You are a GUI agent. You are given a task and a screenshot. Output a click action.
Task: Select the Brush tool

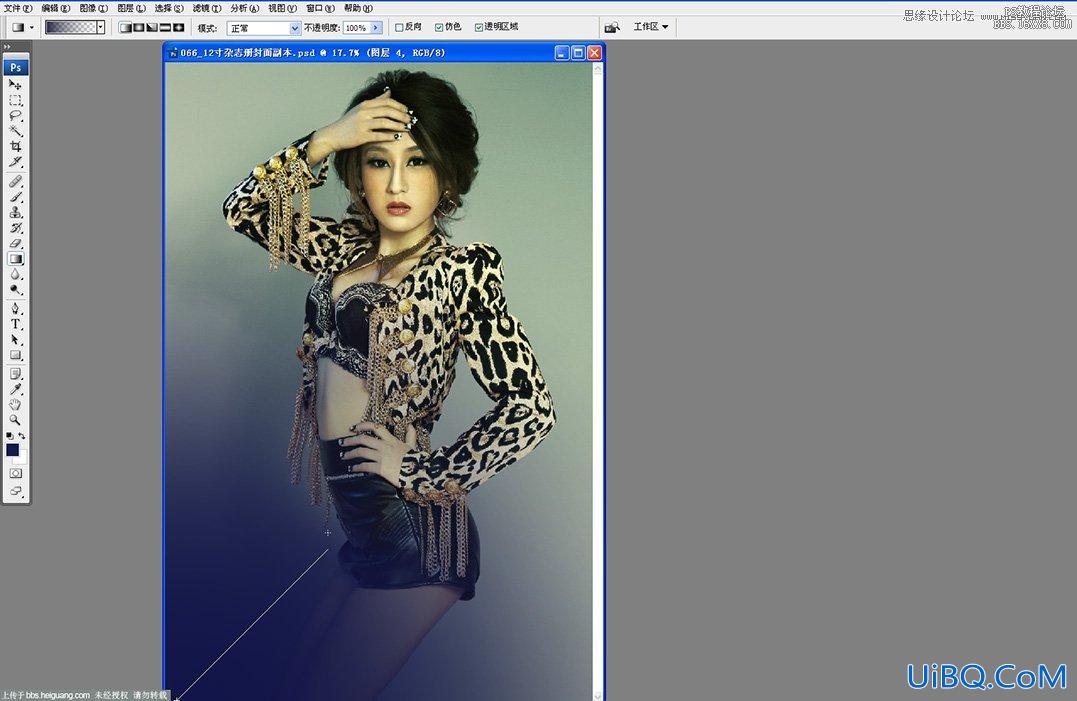coord(15,197)
